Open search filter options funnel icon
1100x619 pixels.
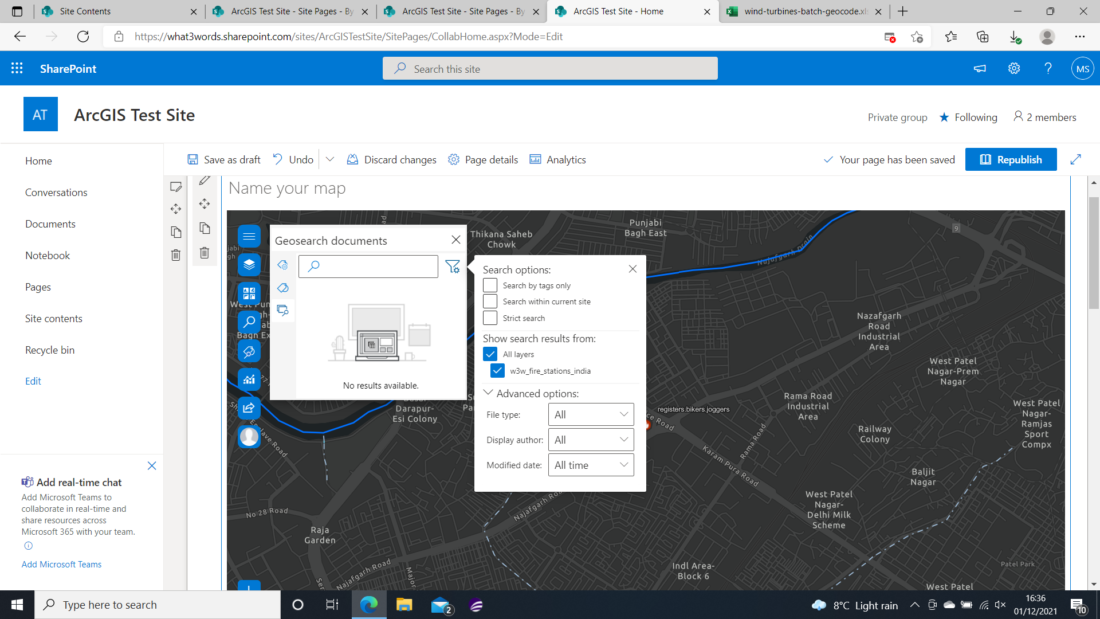[452, 267]
